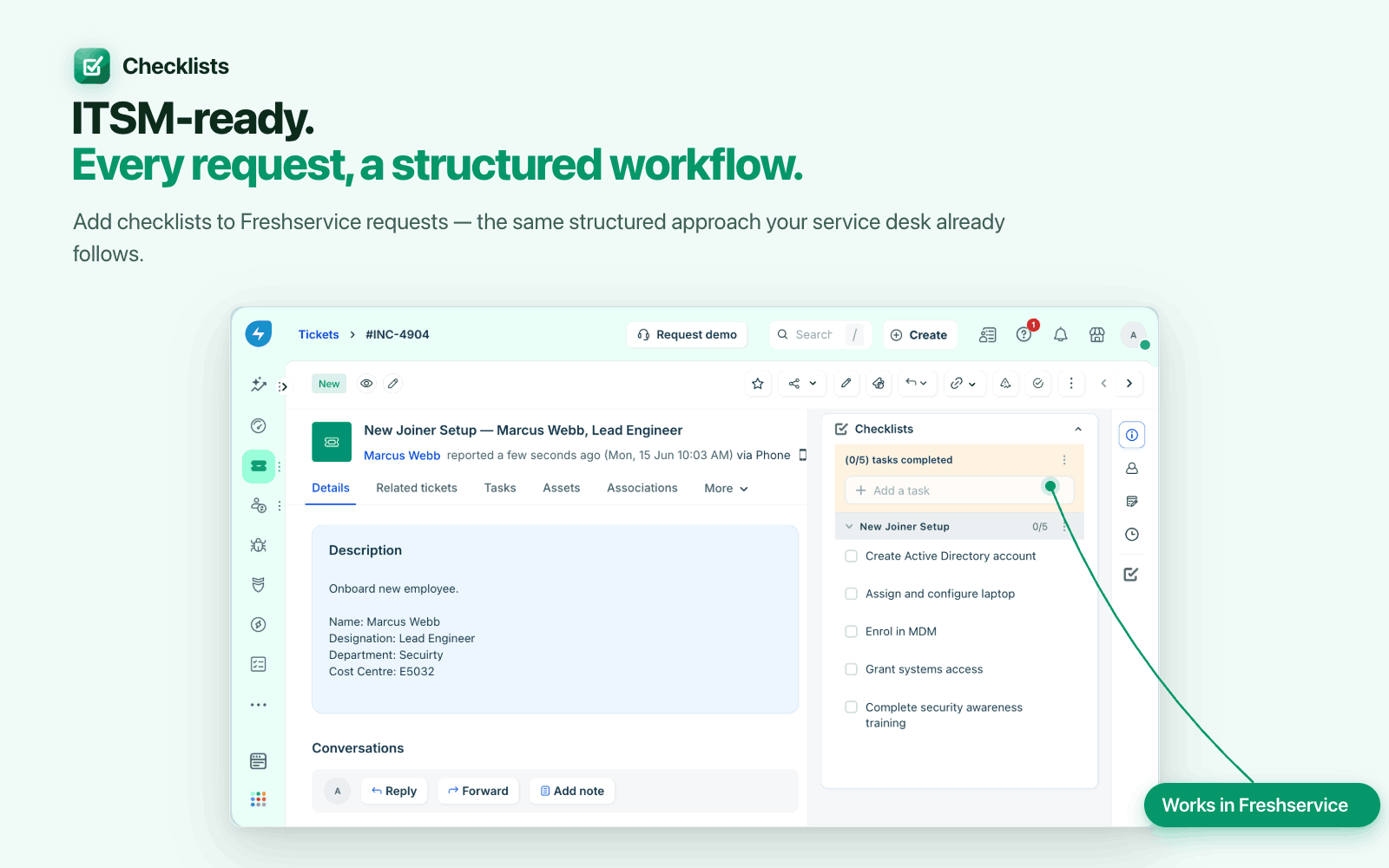
Task: Open the reply arrow dropdown in toolbar
Action: click(917, 384)
